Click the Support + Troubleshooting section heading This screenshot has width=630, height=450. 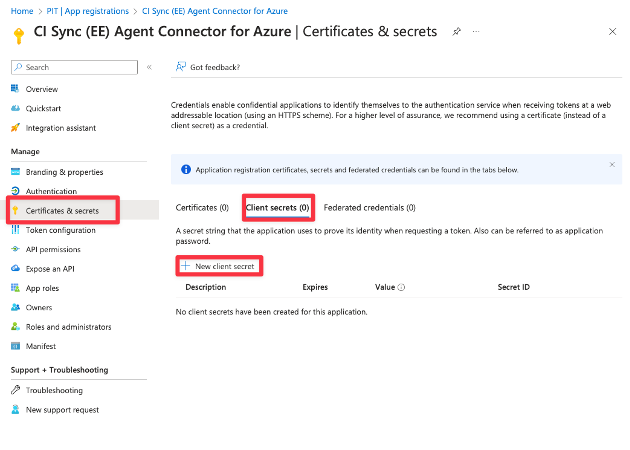coord(59,370)
